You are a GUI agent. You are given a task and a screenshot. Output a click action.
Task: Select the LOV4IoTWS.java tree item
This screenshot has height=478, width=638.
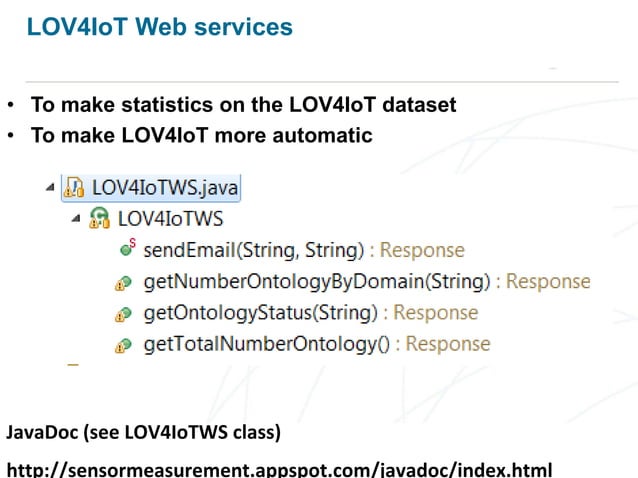[151, 188]
